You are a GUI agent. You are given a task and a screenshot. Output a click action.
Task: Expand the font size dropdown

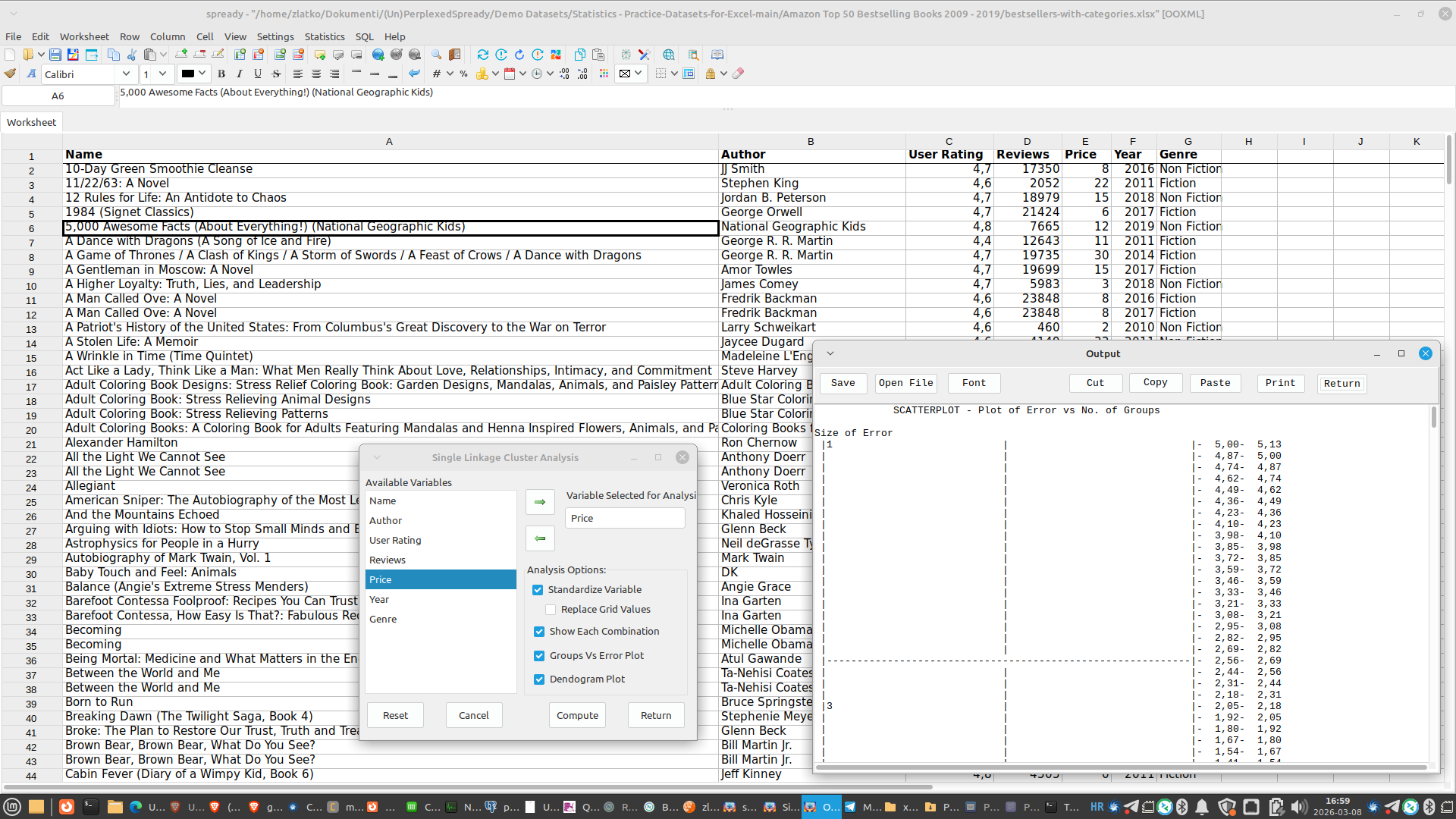point(162,74)
